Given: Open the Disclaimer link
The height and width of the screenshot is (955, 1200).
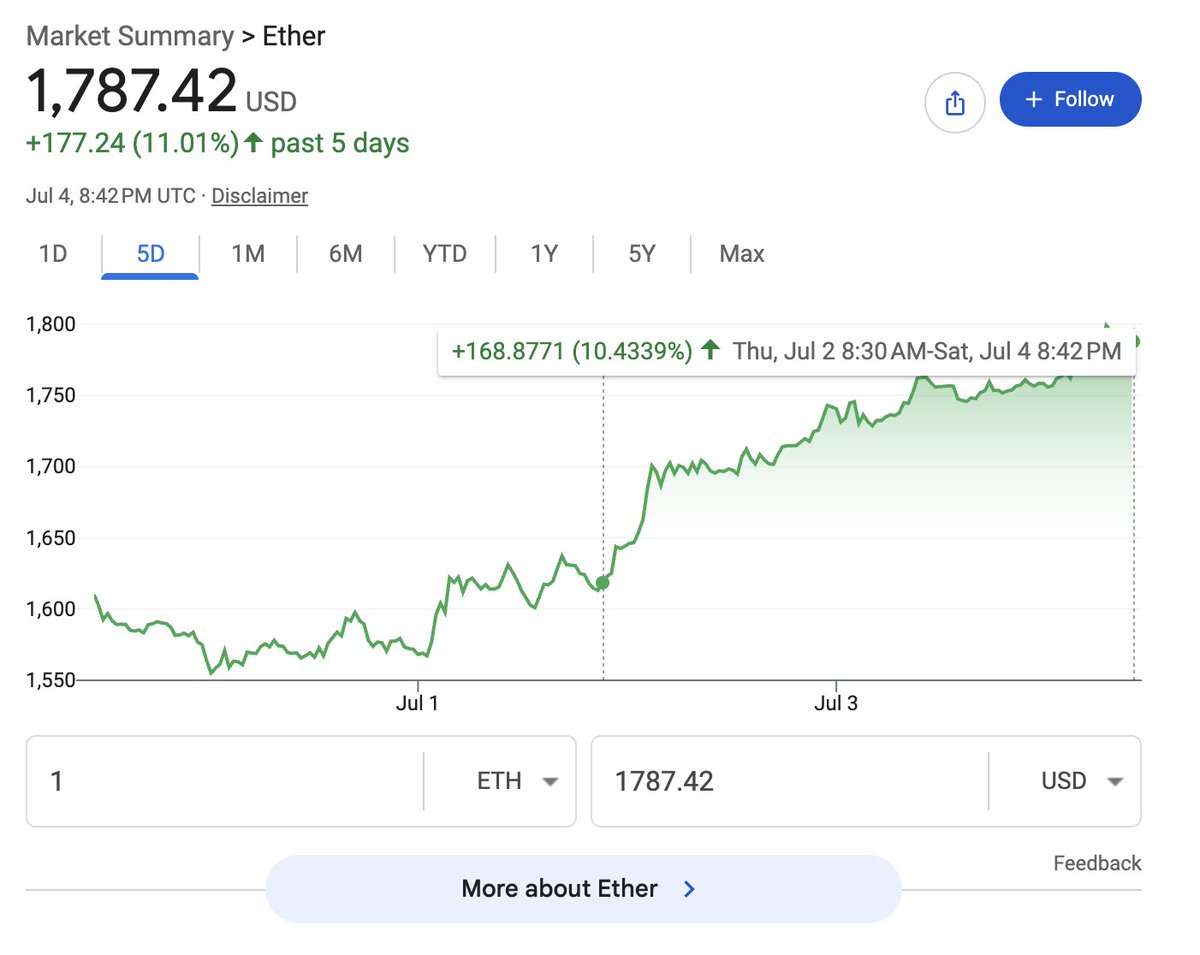Looking at the screenshot, I should coord(260,196).
